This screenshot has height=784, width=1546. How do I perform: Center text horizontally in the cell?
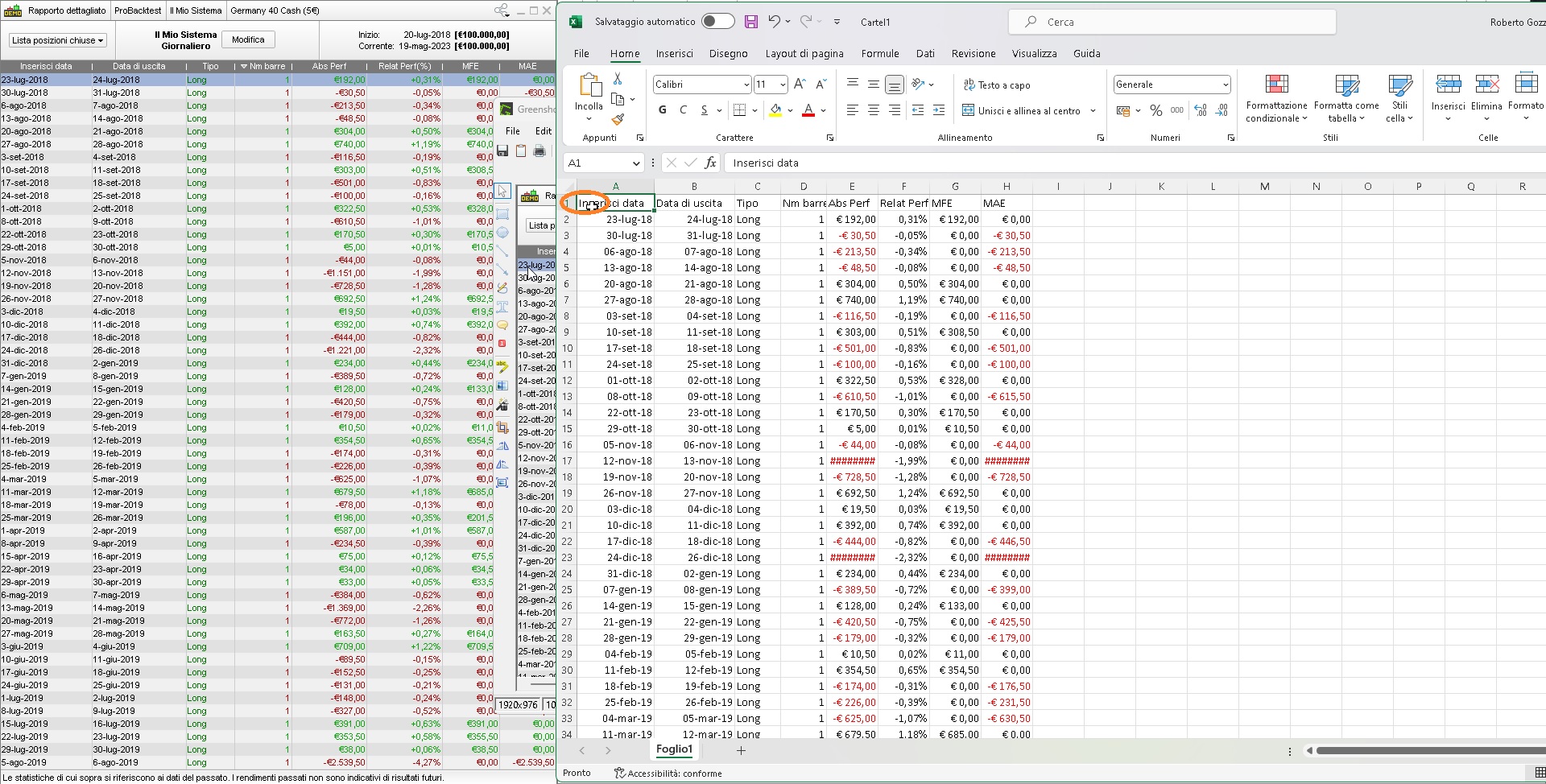pyautogui.click(x=874, y=110)
